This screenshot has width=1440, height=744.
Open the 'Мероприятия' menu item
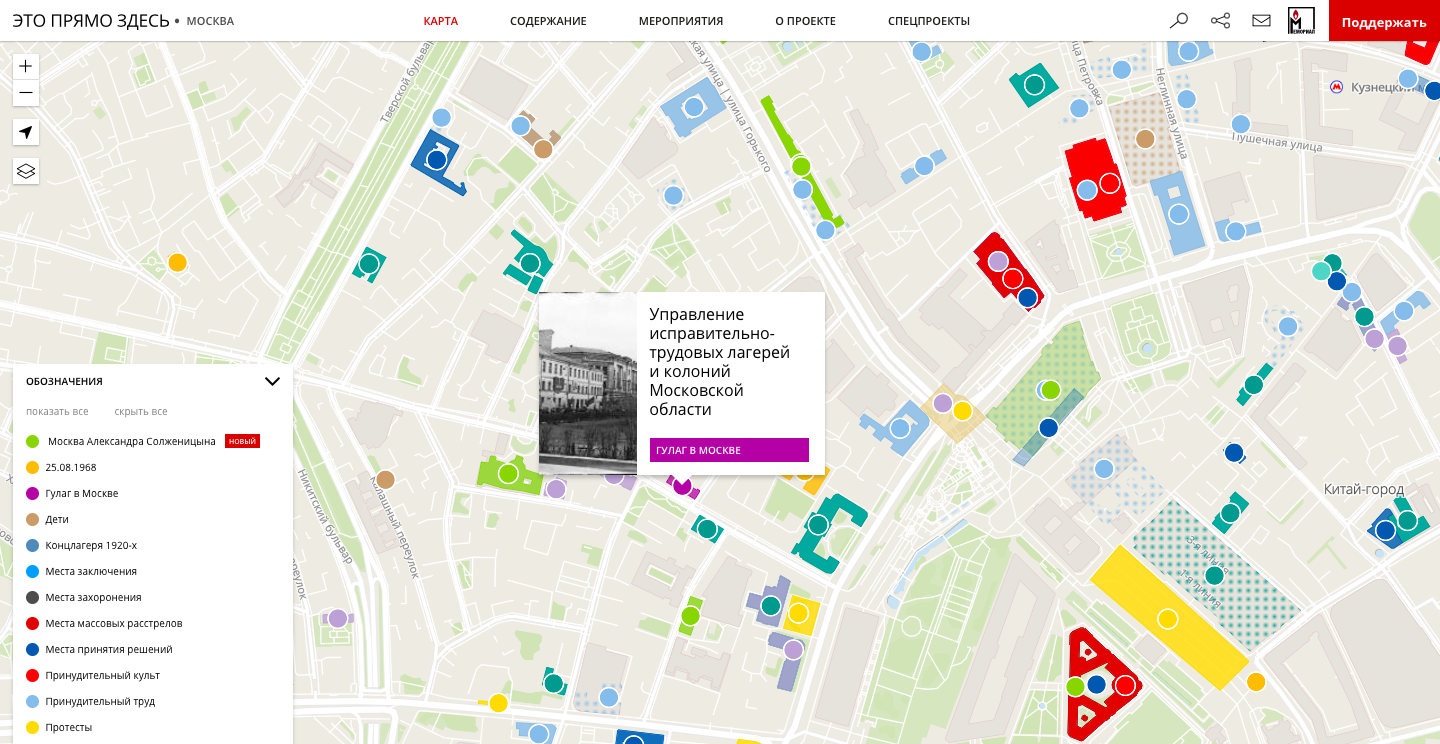[680, 21]
